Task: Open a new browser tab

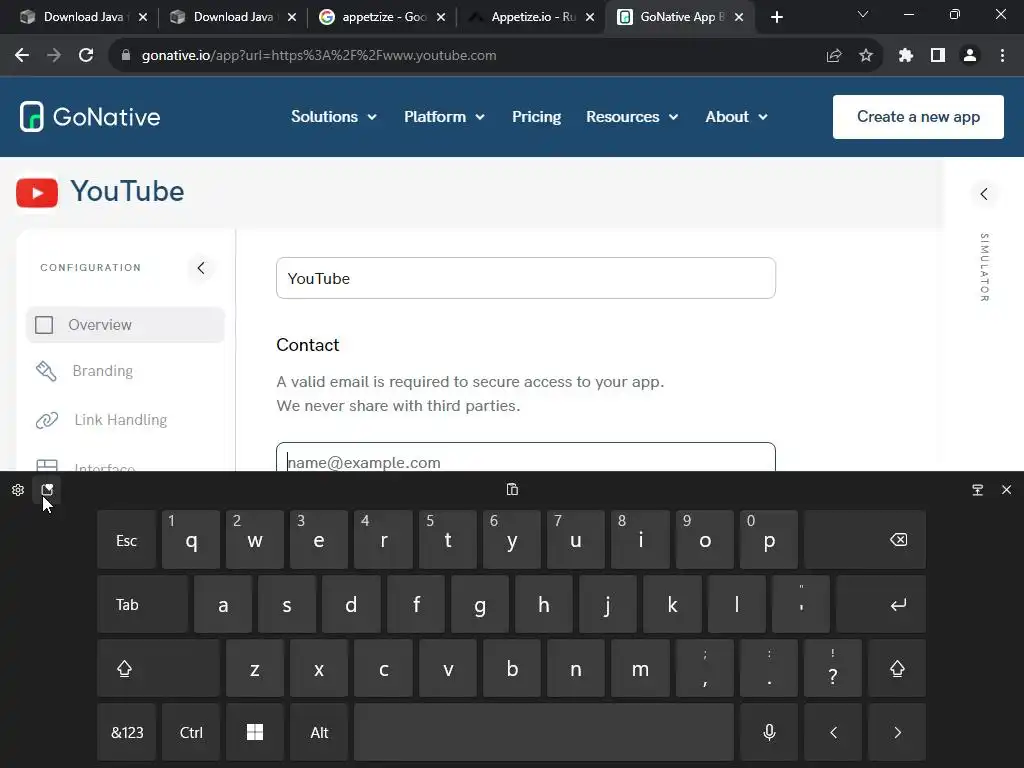Action: pos(776,17)
